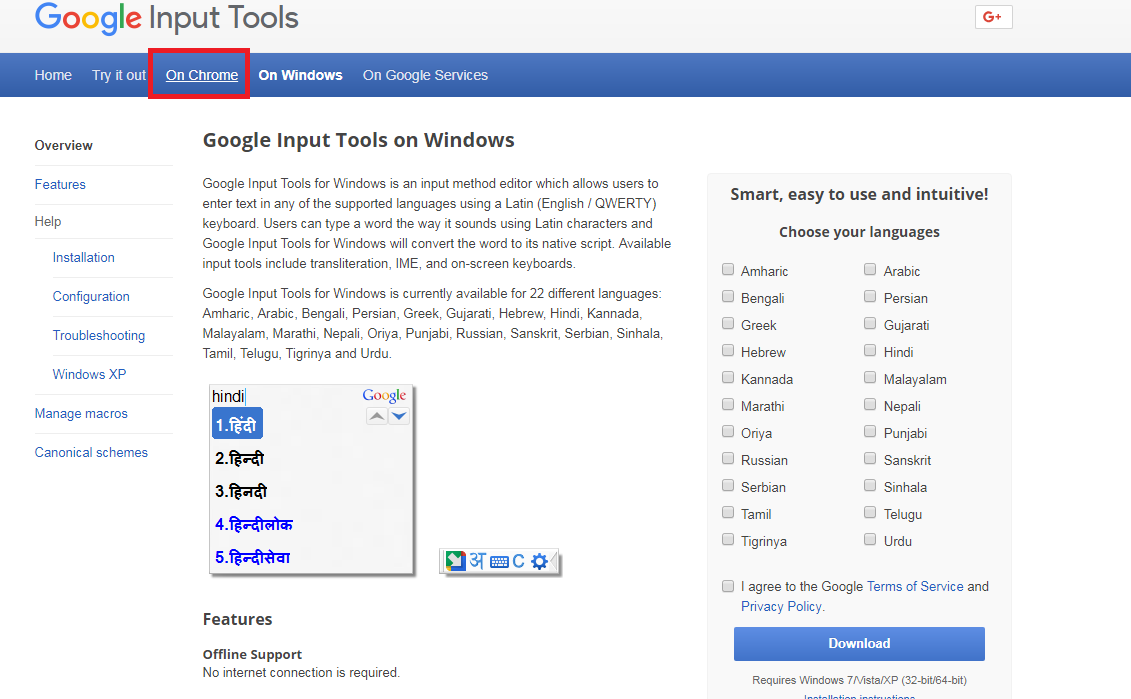The height and width of the screenshot is (699, 1131).
Task: Click 'Smart, easy to use and intuitive!' heading
Action: click(859, 194)
